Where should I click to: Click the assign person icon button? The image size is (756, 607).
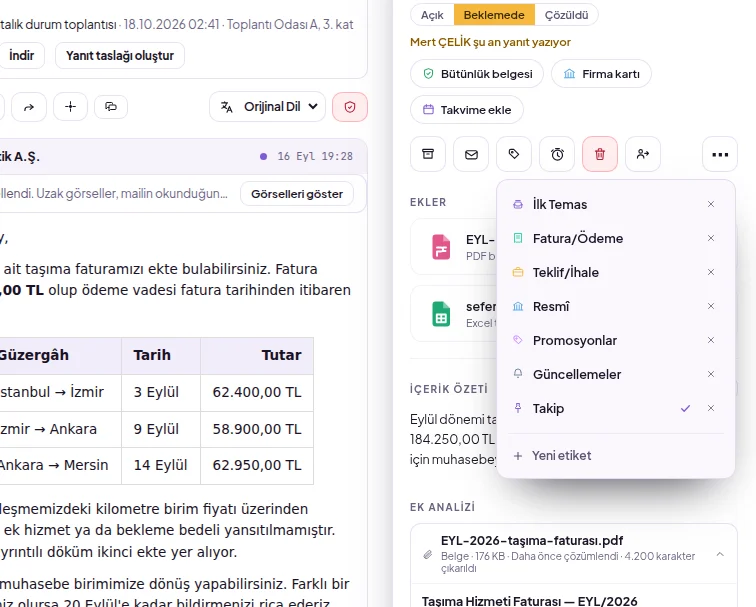coord(643,154)
